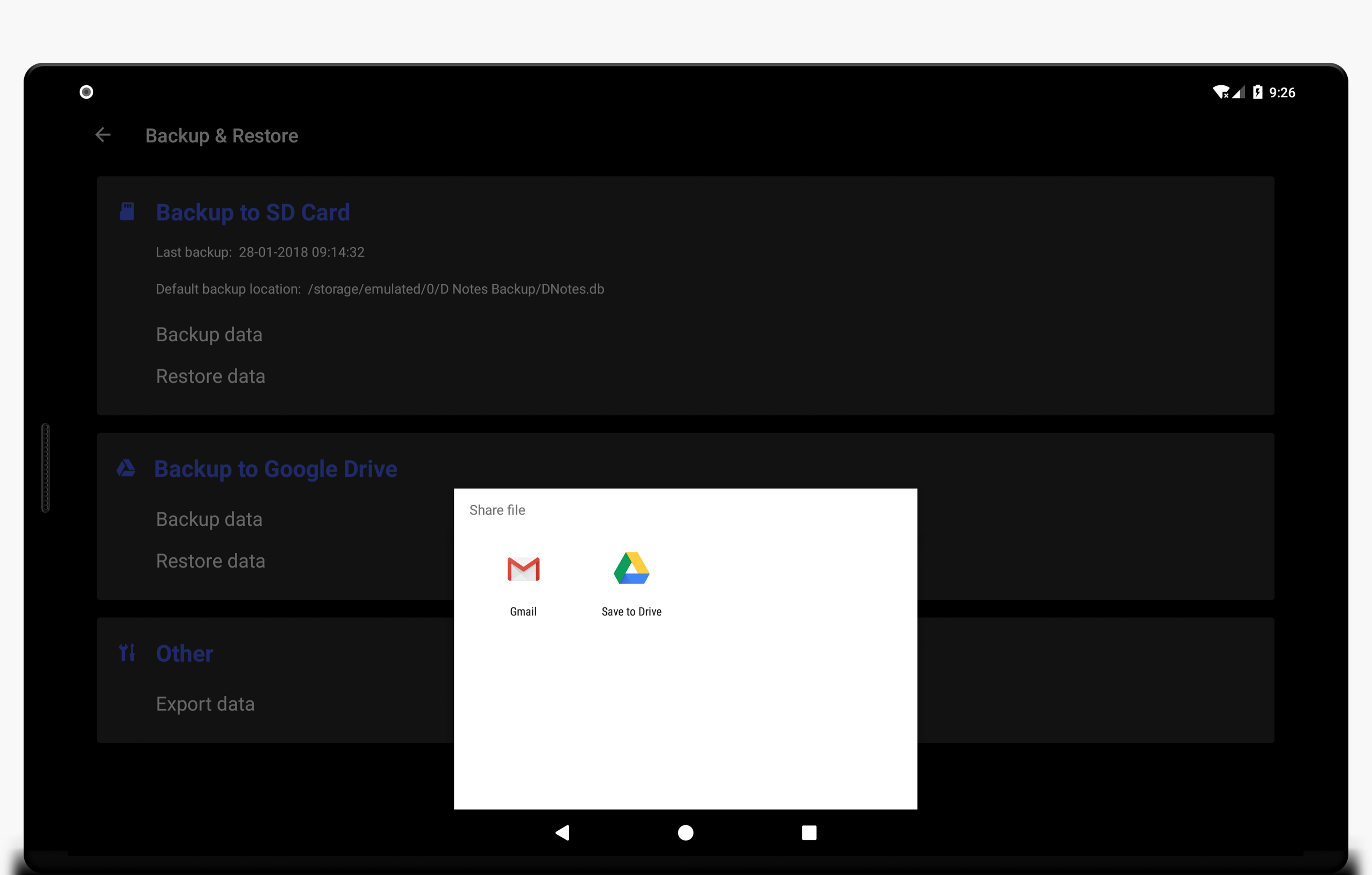This screenshot has height=875, width=1372.
Task: Tap Android recent apps square button
Action: pos(809,833)
